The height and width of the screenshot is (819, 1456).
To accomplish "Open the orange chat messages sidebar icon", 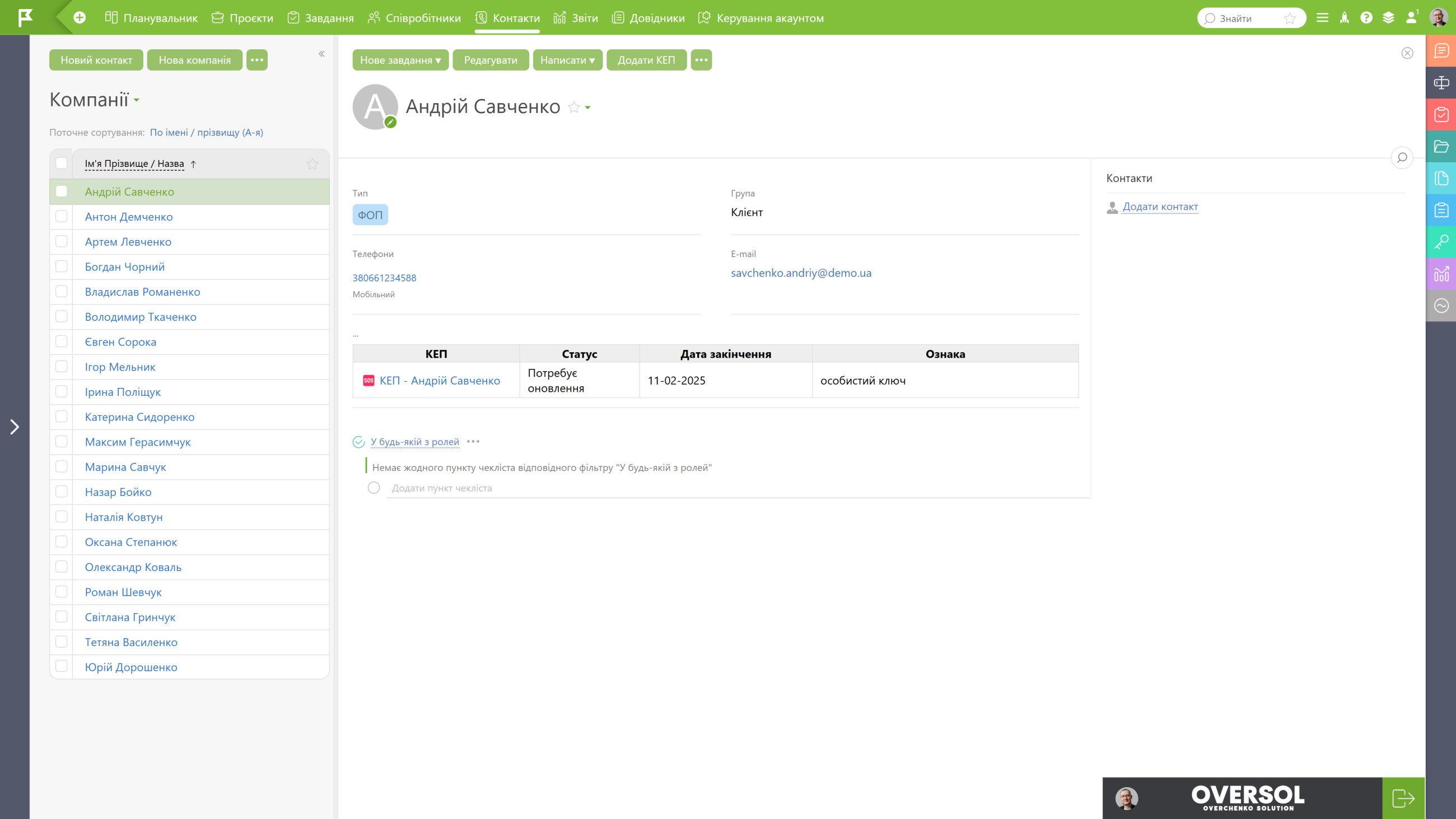I will pos(1441,51).
